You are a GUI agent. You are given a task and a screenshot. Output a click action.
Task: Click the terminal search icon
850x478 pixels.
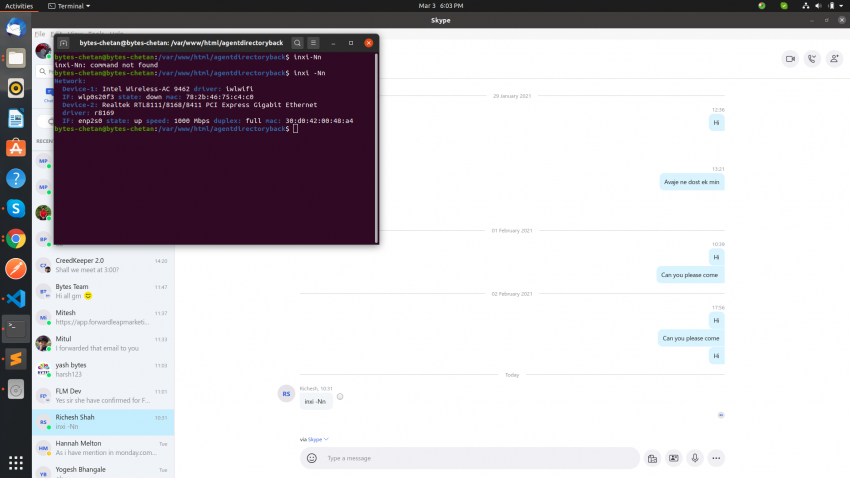pyautogui.click(x=298, y=43)
